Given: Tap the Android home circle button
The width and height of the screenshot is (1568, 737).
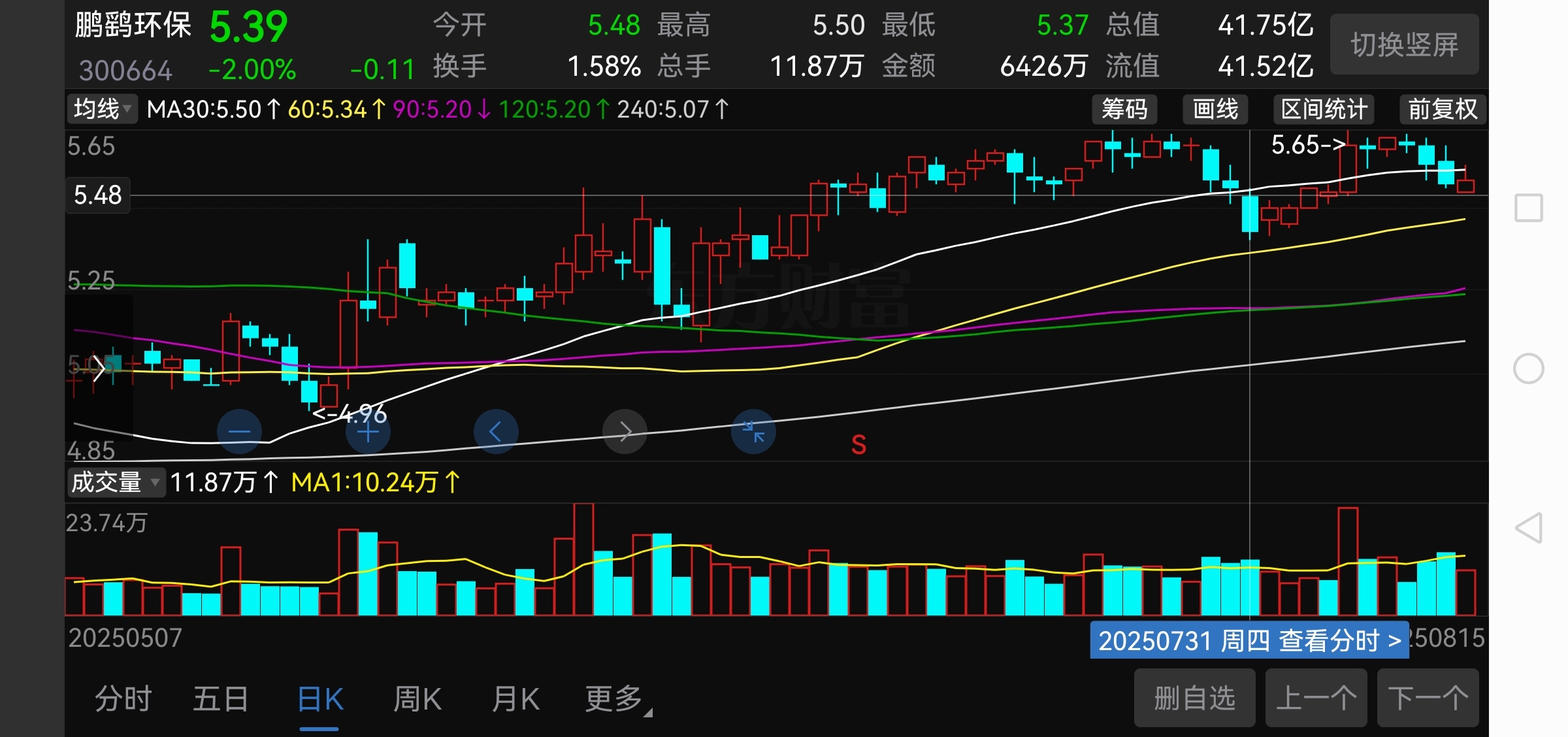Looking at the screenshot, I should [x=1528, y=368].
